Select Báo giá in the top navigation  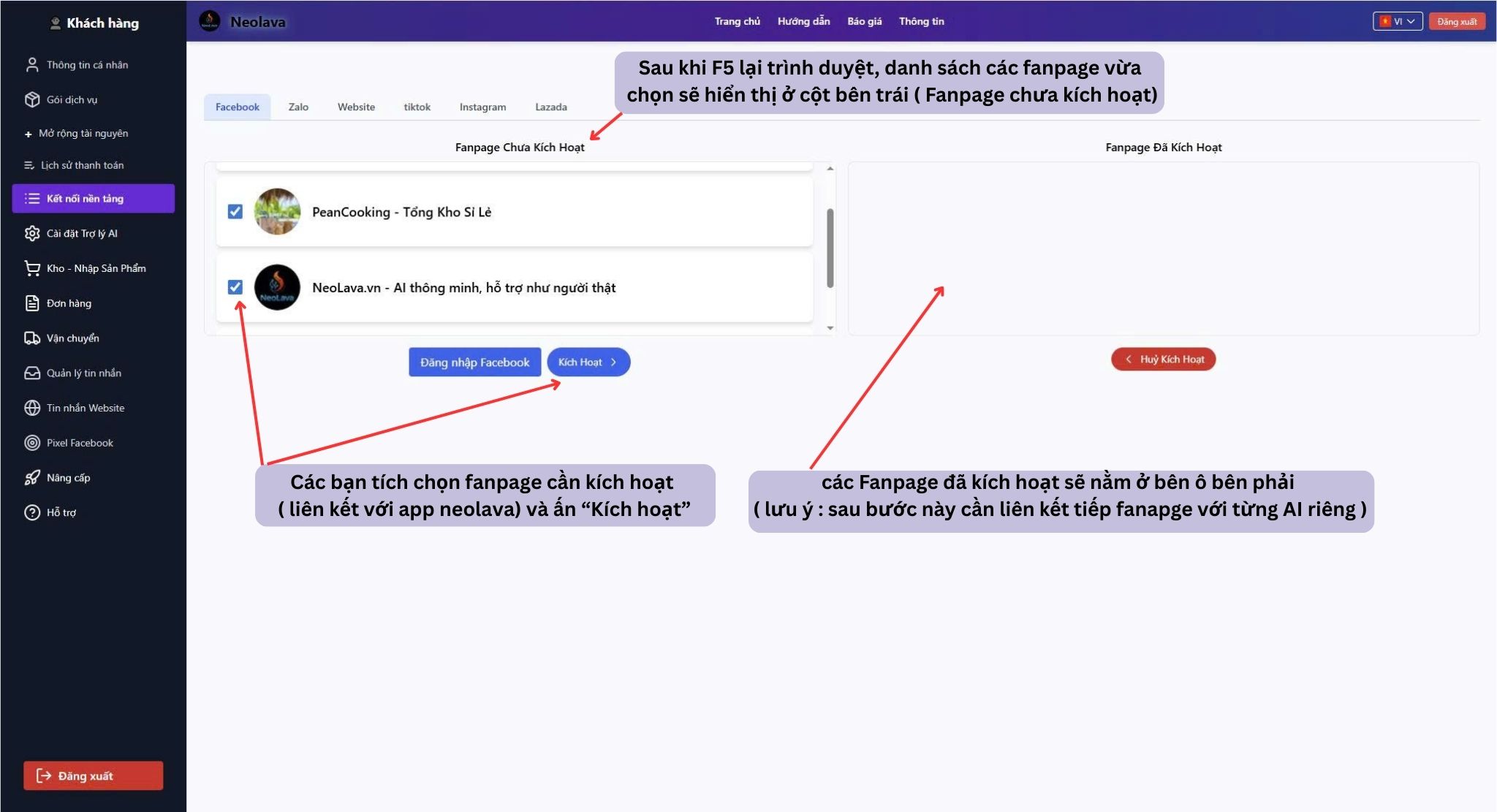pos(864,21)
